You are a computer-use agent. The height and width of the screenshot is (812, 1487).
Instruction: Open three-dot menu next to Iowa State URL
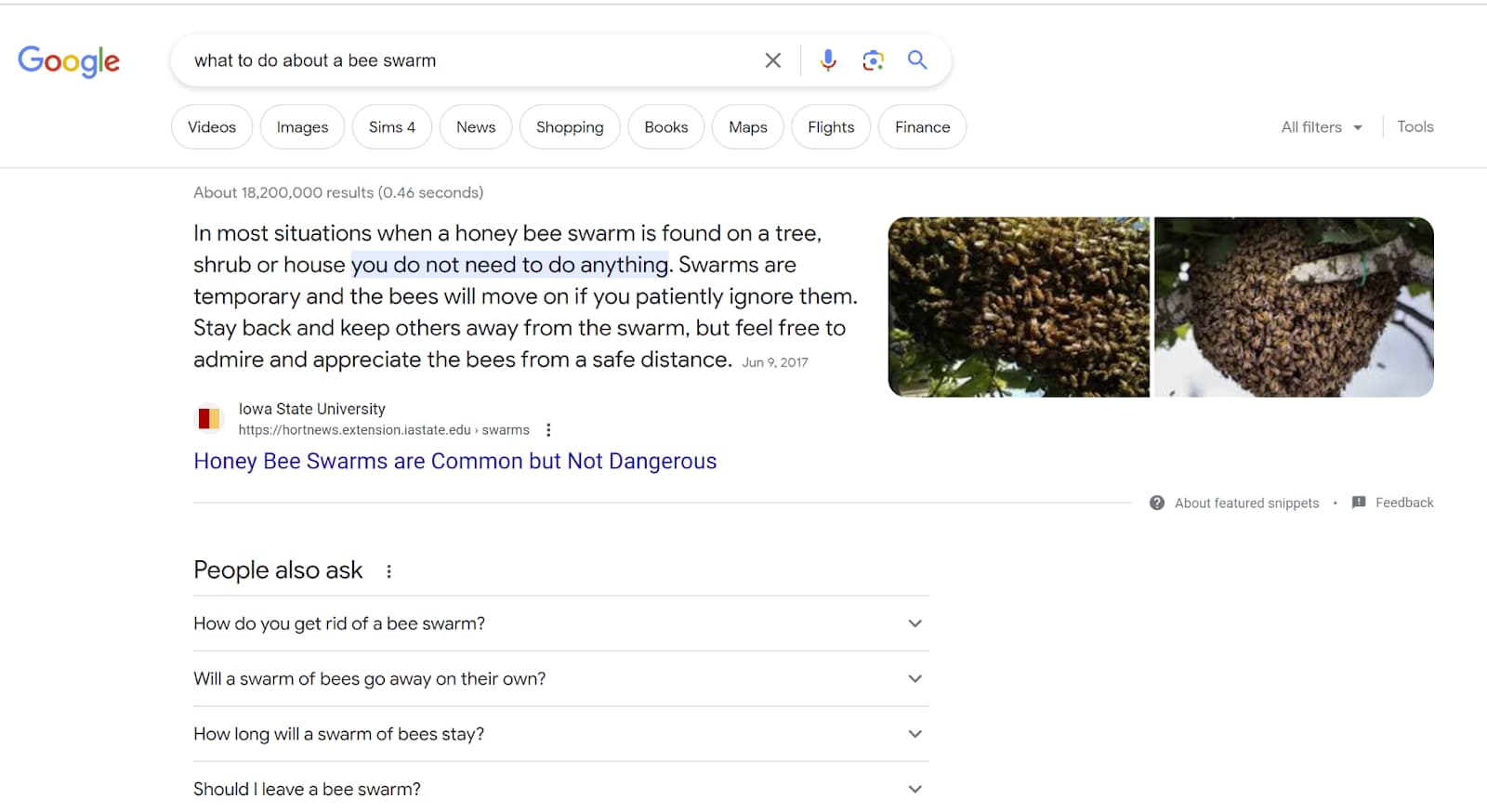coord(548,430)
